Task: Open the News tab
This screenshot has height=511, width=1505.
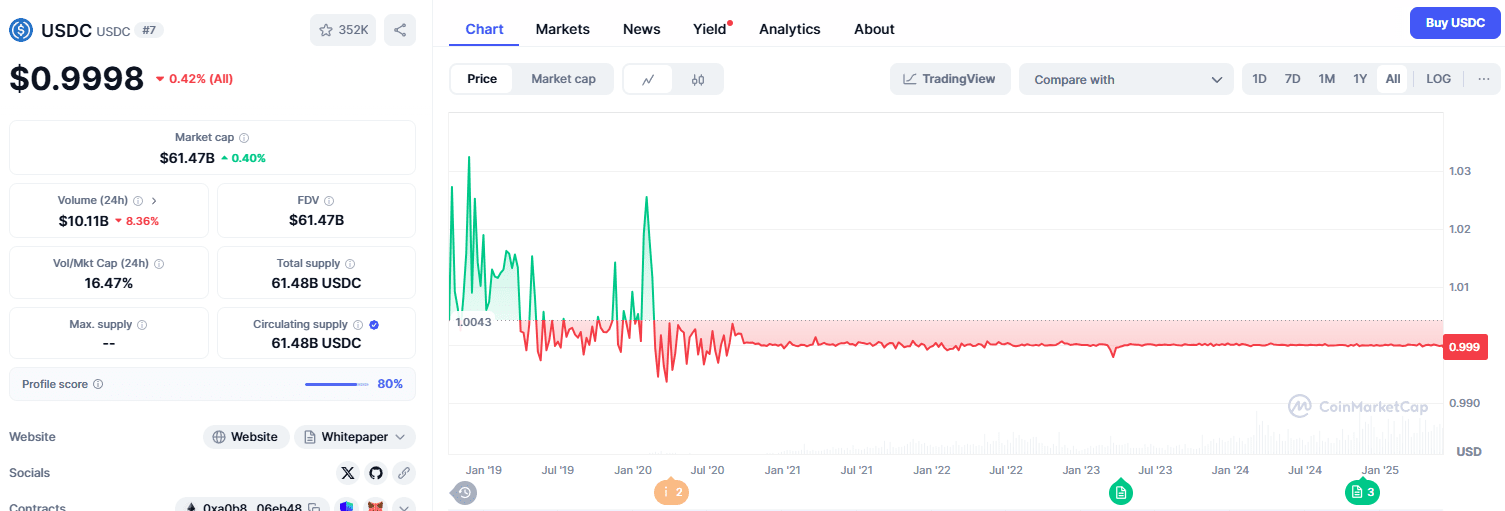Action: point(641,29)
